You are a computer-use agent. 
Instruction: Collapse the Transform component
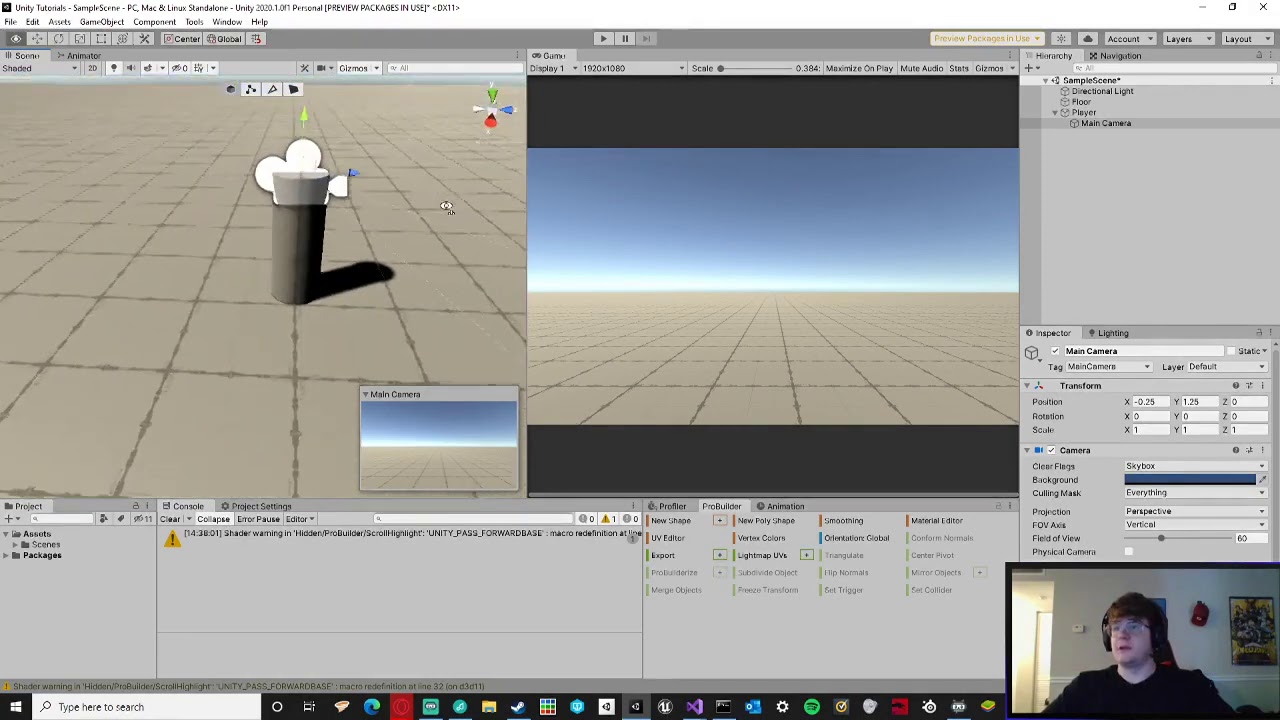1027,386
